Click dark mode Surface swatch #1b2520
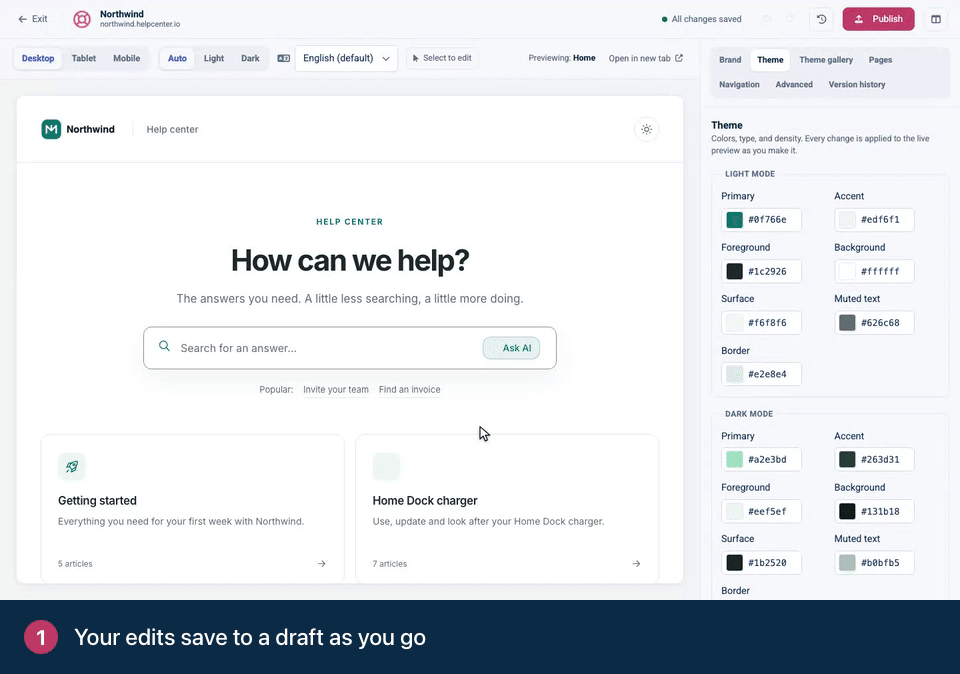Image resolution: width=960 pixels, height=674 pixels. pos(735,563)
